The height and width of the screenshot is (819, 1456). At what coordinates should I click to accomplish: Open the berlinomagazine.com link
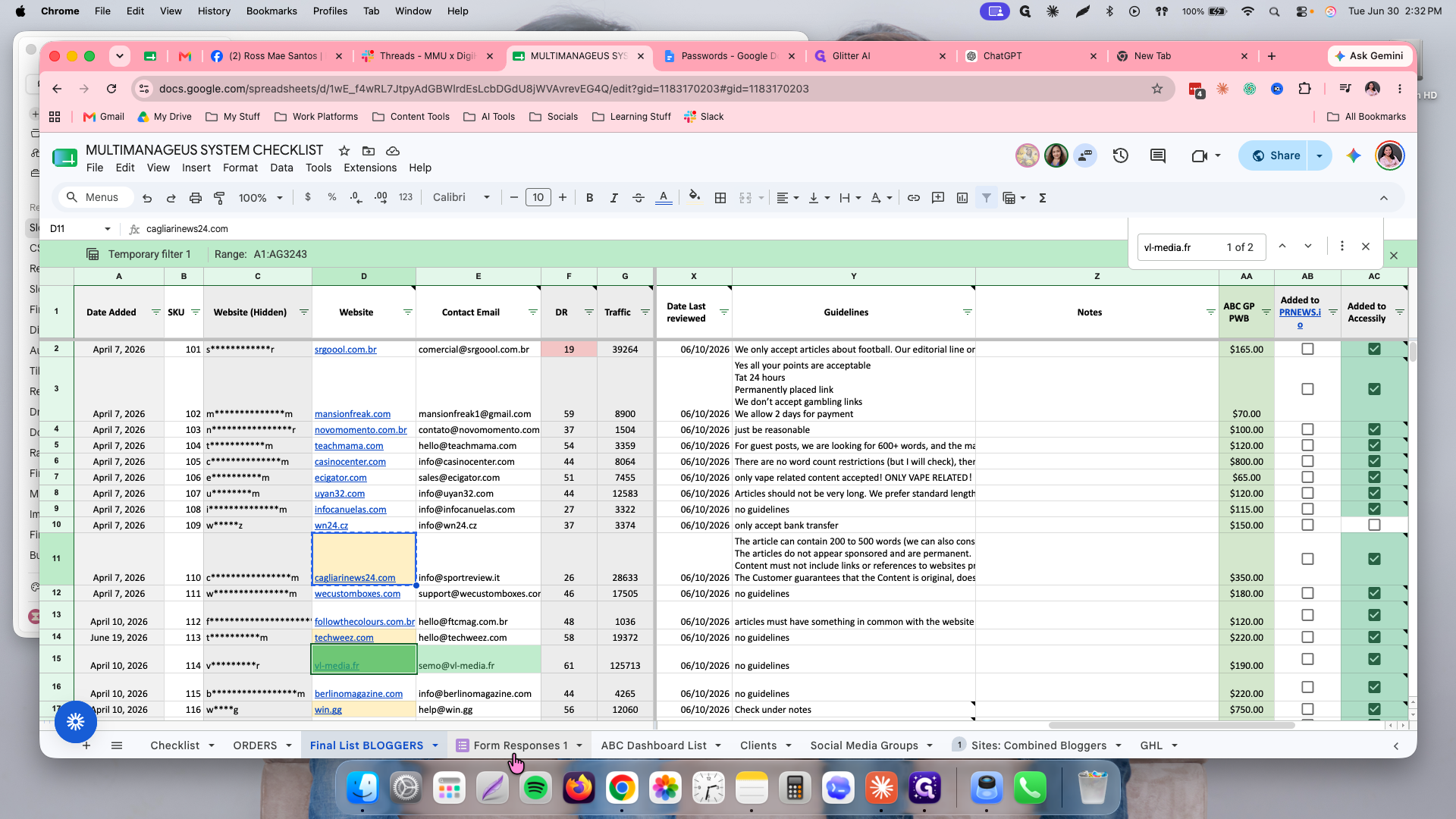(359, 694)
